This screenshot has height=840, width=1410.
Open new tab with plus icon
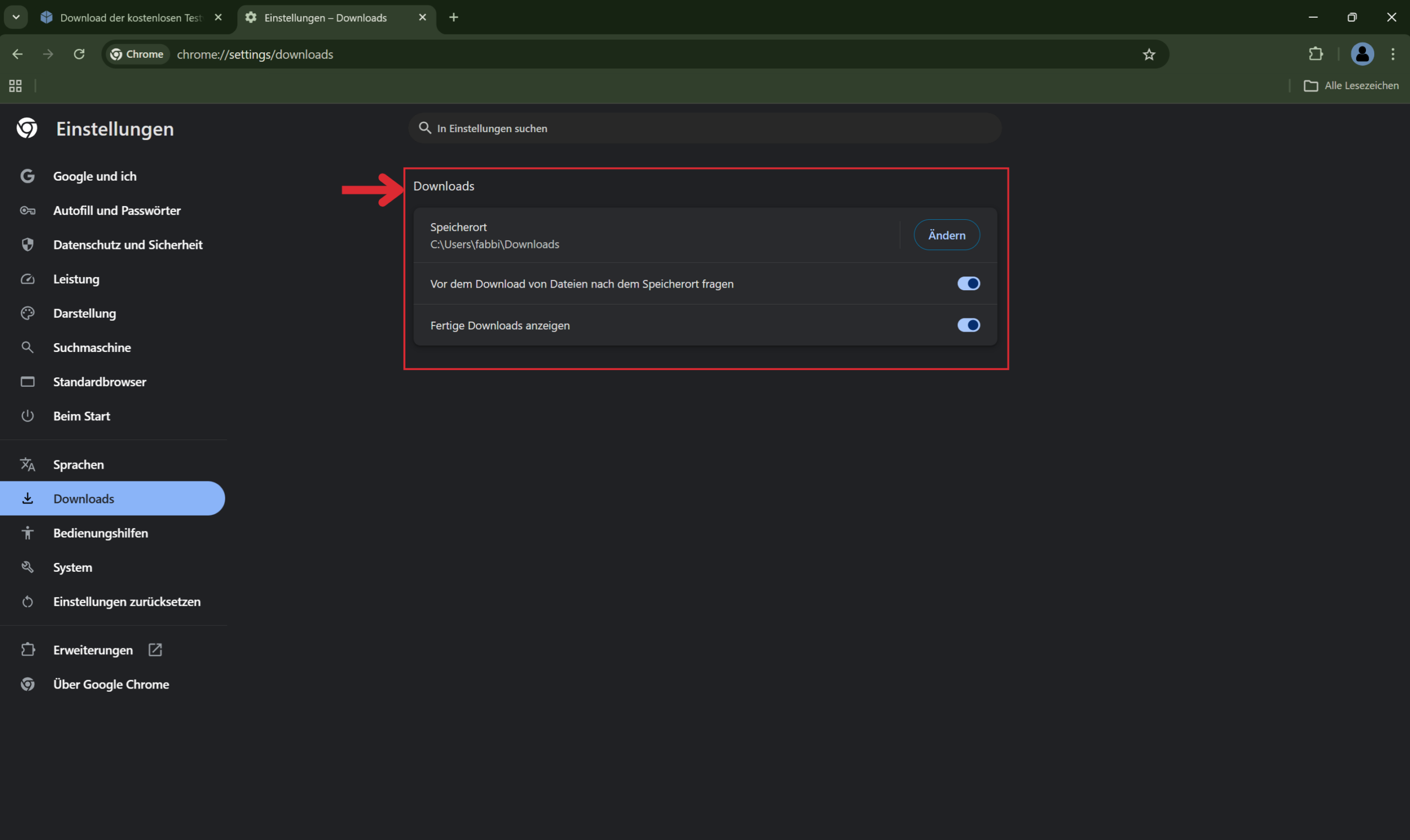point(453,18)
